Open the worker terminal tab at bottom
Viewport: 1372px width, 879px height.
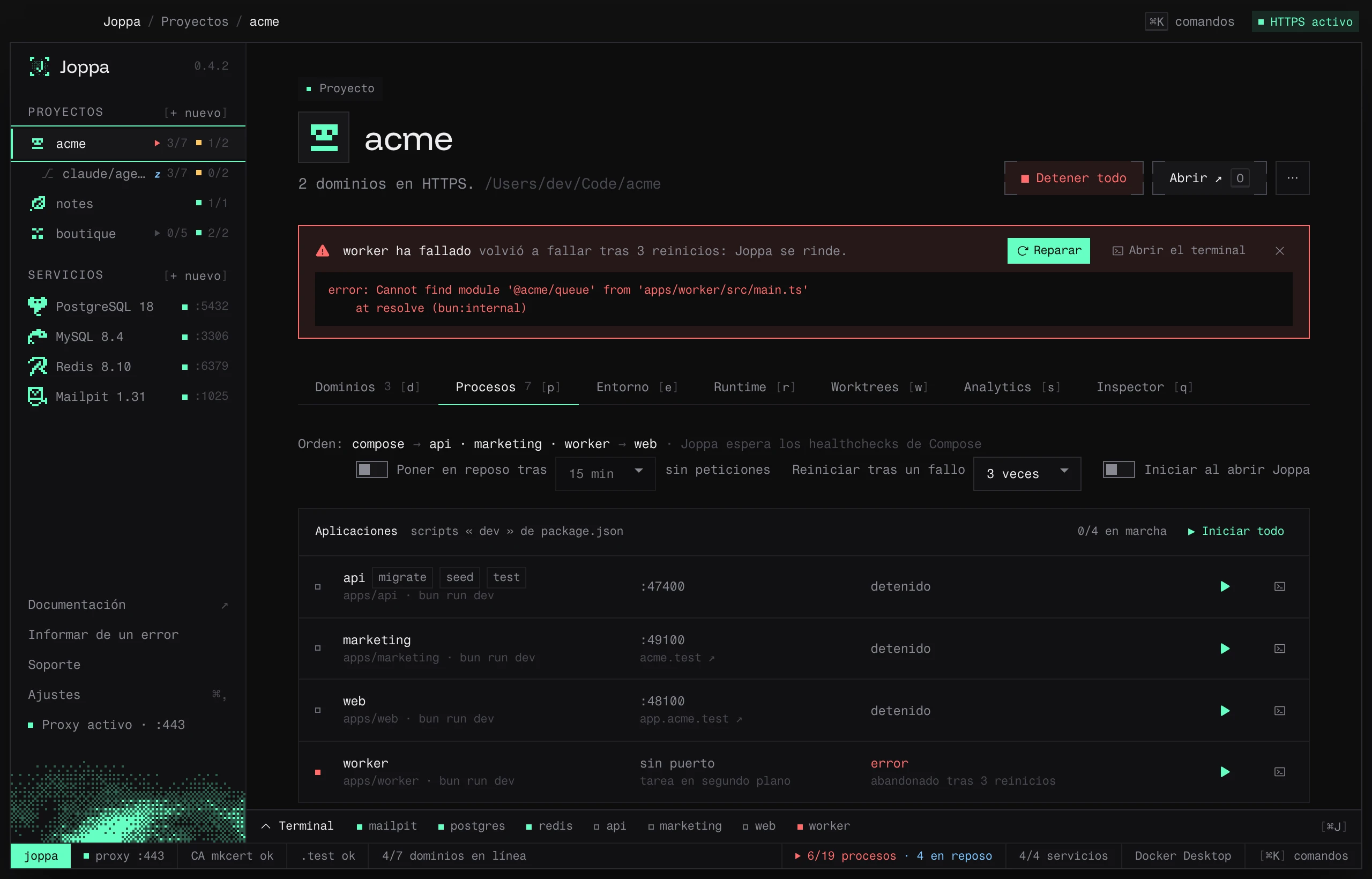point(823,826)
